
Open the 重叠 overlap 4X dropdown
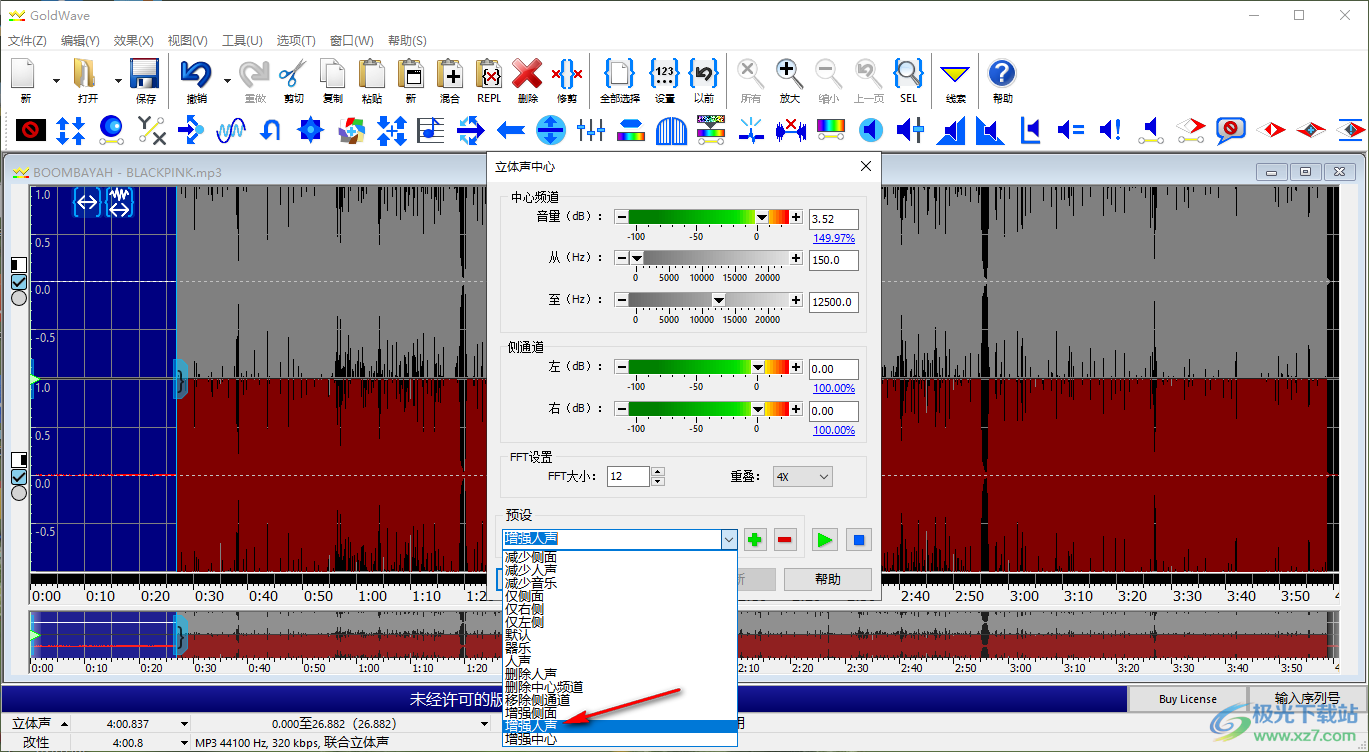pos(802,477)
